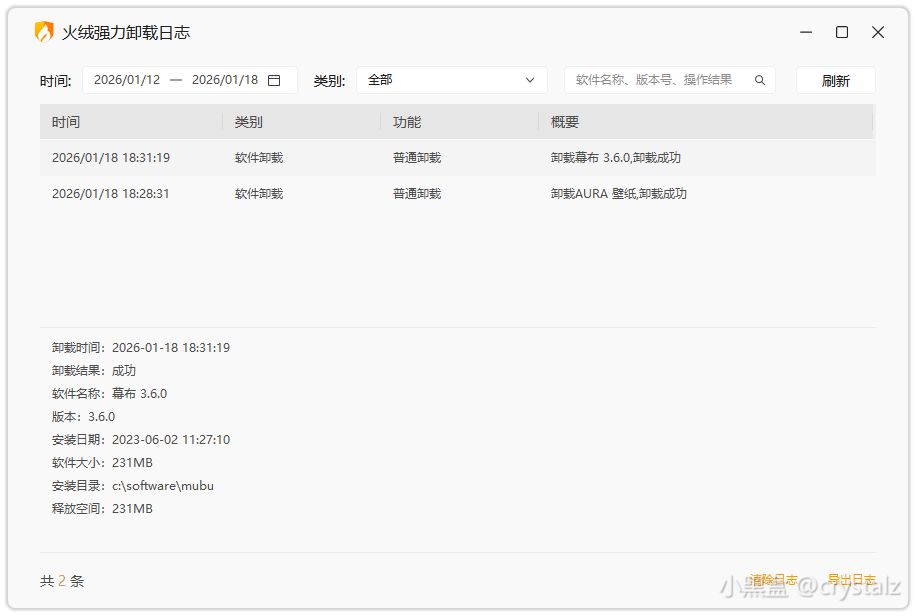Click the 刷新 button
916x616 pixels.
click(835, 80)
